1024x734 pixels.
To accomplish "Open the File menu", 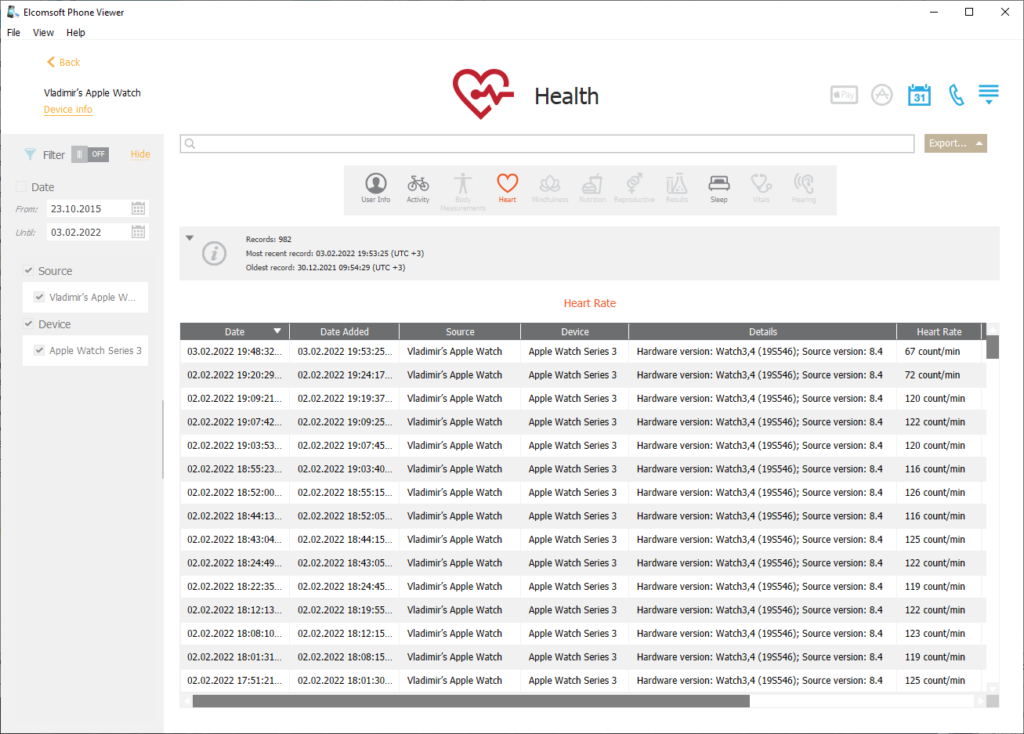I will [x=14, y=33].
